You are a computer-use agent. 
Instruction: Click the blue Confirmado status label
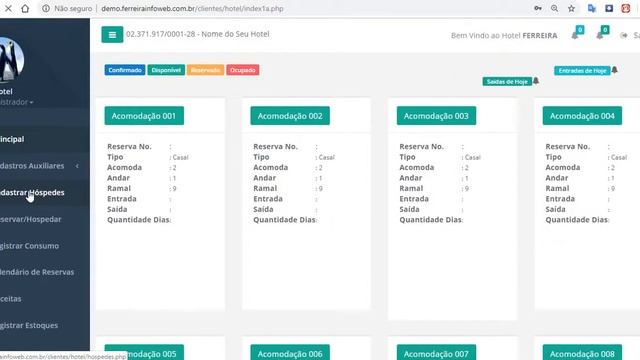pyautogui.click(x=125, y=70)
